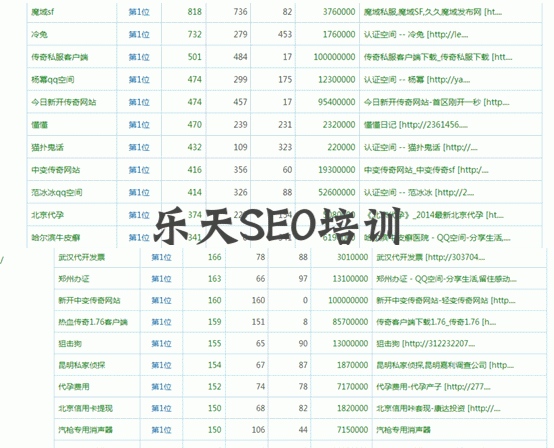
Task: Click the value 220000 in 猫扑鬼话 row
Action: (341, 148)
